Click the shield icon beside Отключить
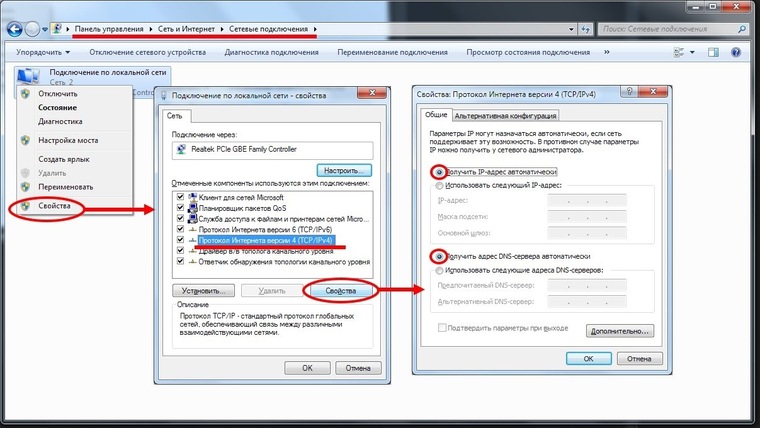 [x=25, y=93]
